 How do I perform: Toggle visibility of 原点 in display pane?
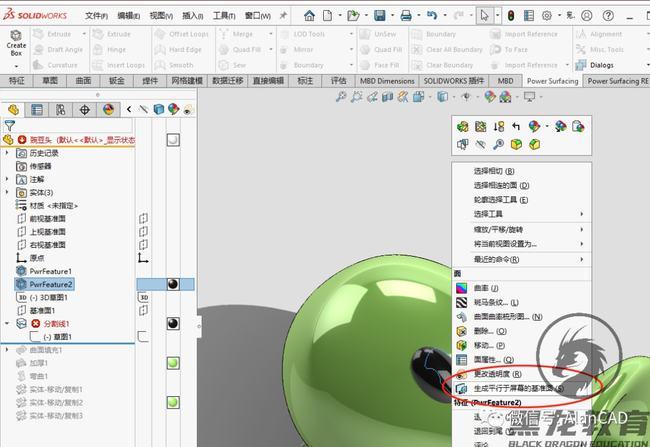[x=143, y=258]
